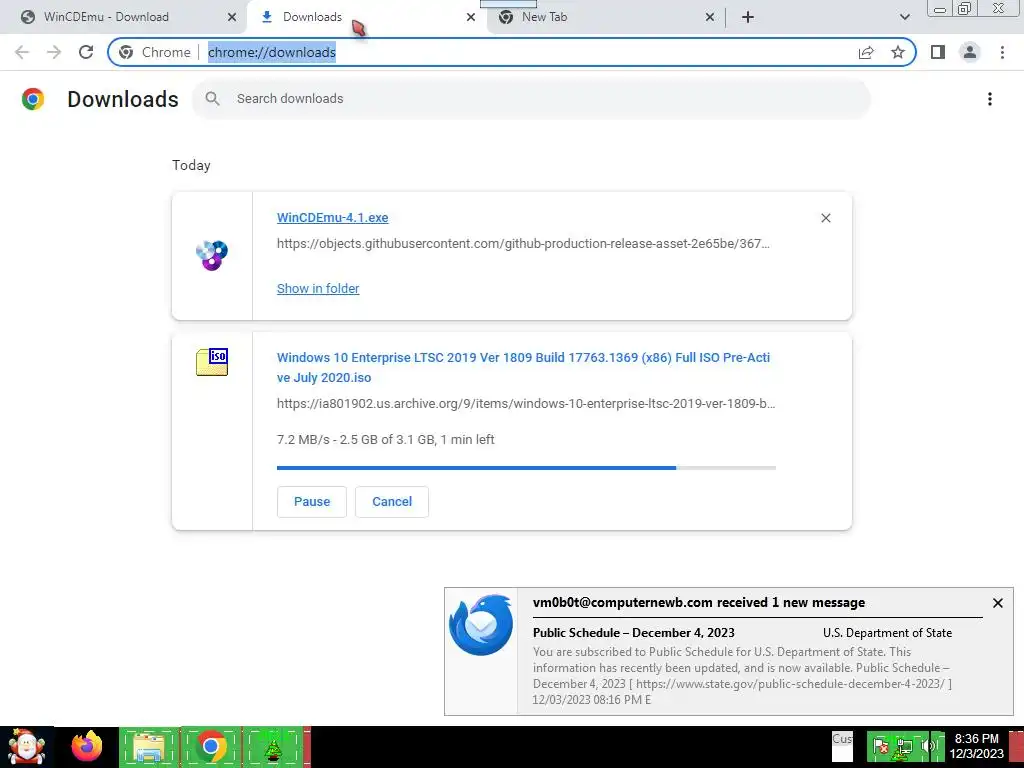Viewport: 1024px width, 768px height.
Task: Remove WinCDEmu-4.1.exe from the list
Action: tap(825, 218)
